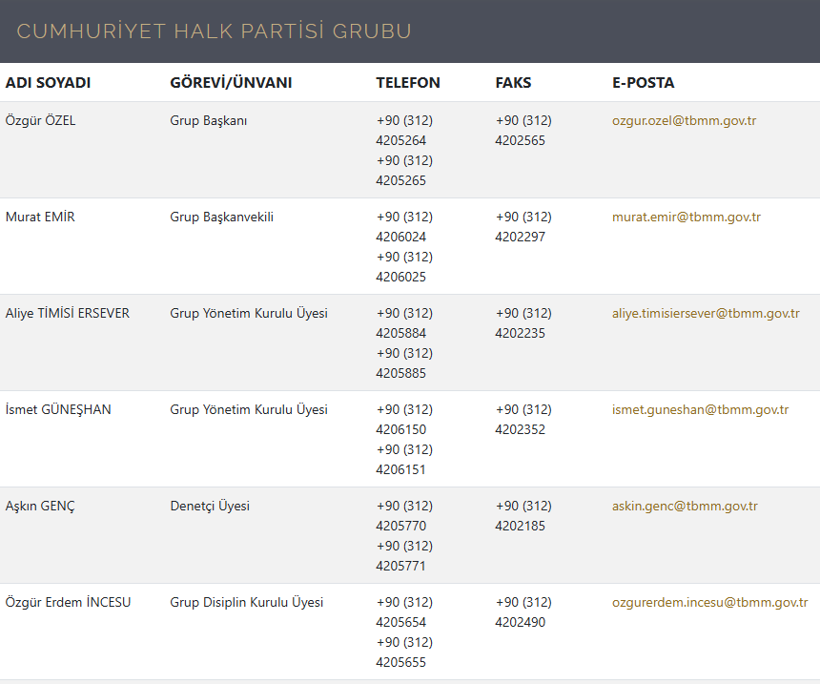
Task: Click the title Grup Disiplin Kurulu Üyesi
Action: [246, 602]
